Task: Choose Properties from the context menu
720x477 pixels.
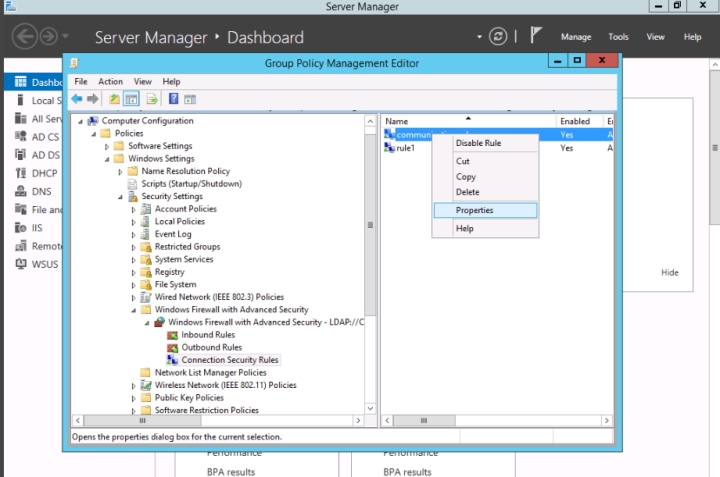Action: click(474, 210)
